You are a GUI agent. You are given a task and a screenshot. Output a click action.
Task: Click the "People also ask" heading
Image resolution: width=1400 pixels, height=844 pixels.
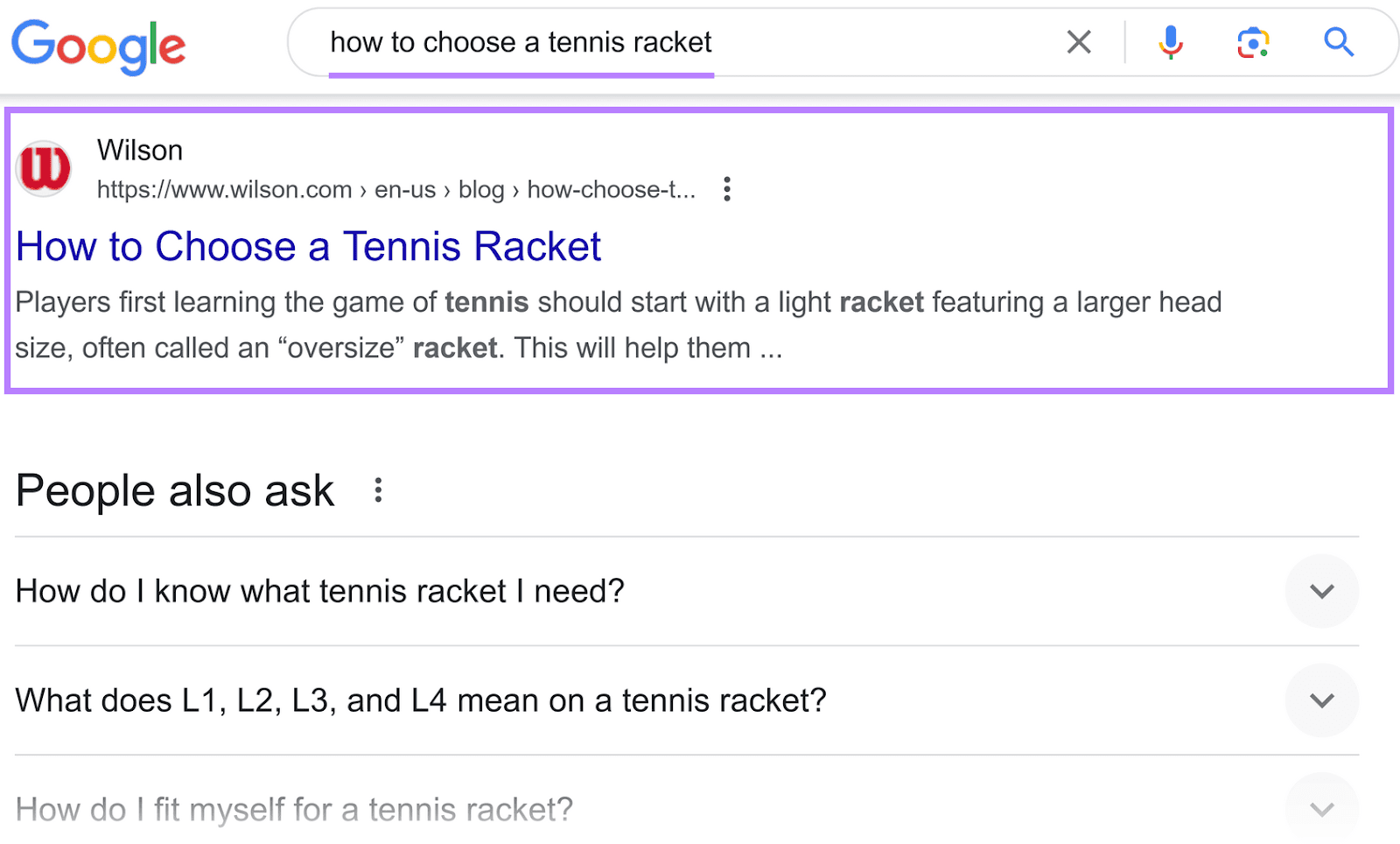[x=175, y=490]
